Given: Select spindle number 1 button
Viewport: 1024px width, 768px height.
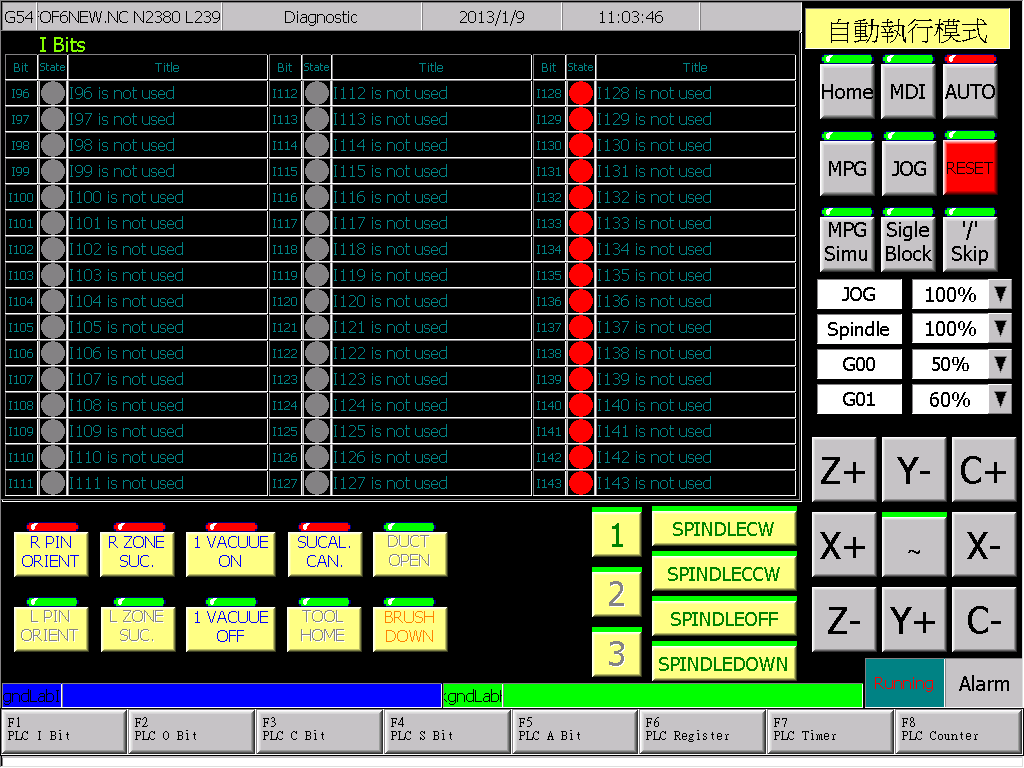Looking at the screenshot, I should pyautogui.click(x=616, y=534).
